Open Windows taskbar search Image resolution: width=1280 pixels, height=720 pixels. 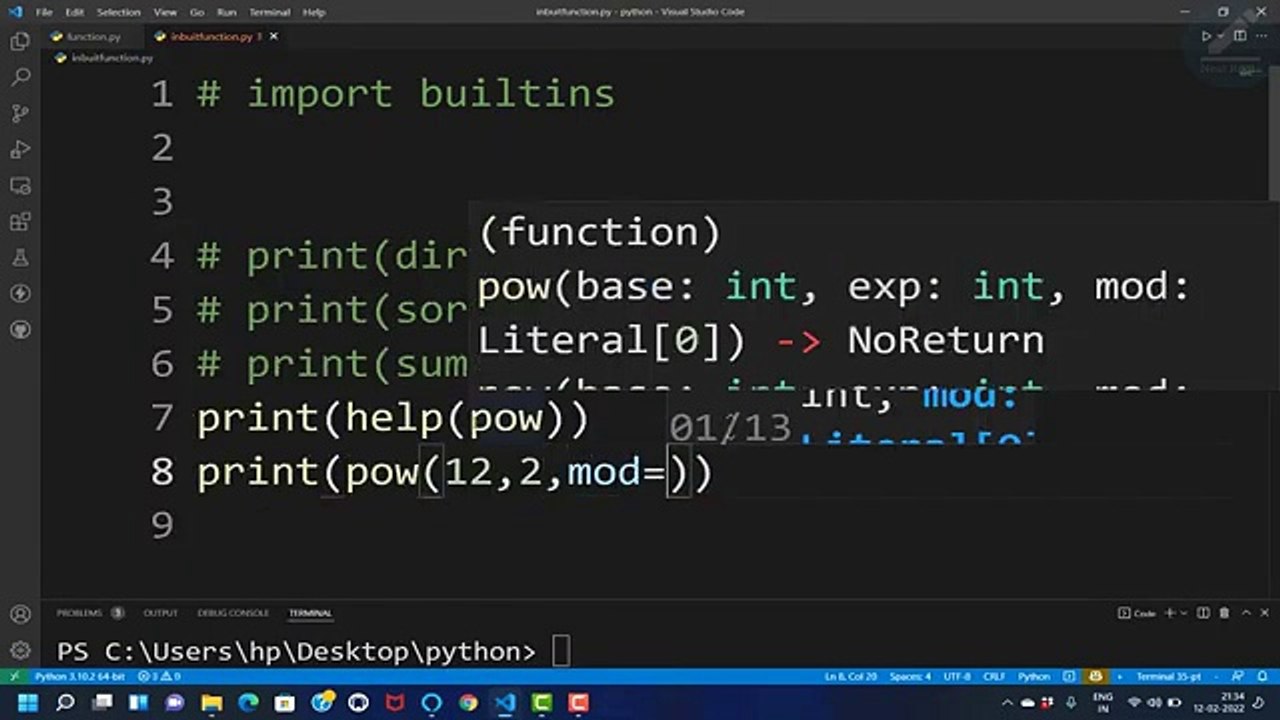tap(65, 703)
